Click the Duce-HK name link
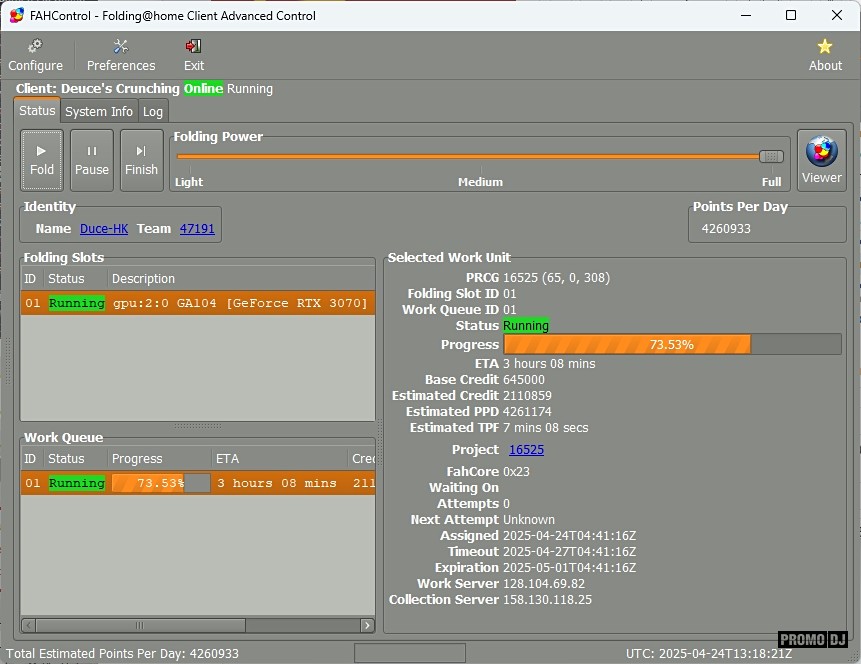 tap(104, 229)
